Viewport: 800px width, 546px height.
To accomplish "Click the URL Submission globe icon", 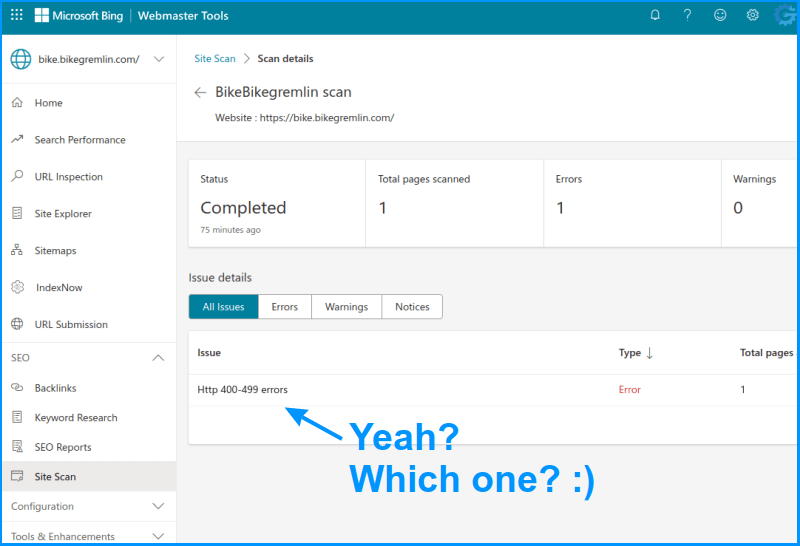I will coord(17,324).
